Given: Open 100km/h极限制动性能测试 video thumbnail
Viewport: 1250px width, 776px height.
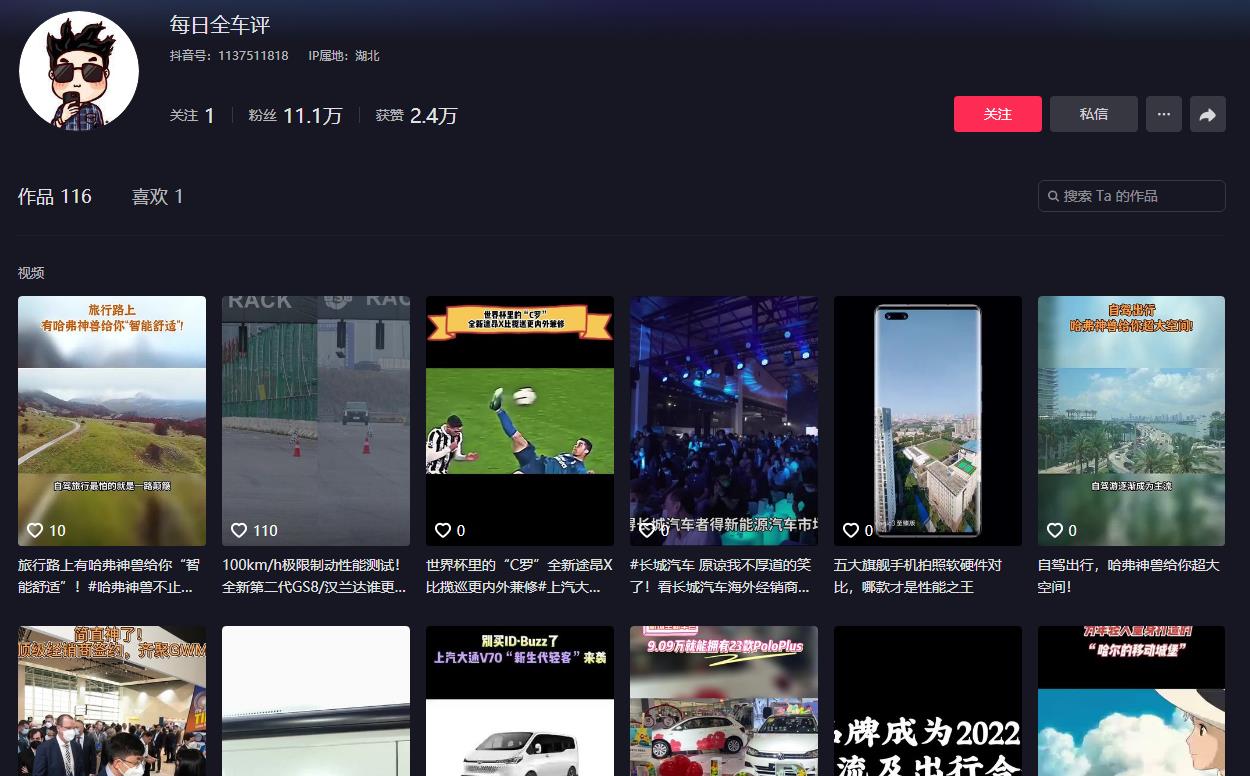Looking at the screenshot, I should tap(316, 421).
